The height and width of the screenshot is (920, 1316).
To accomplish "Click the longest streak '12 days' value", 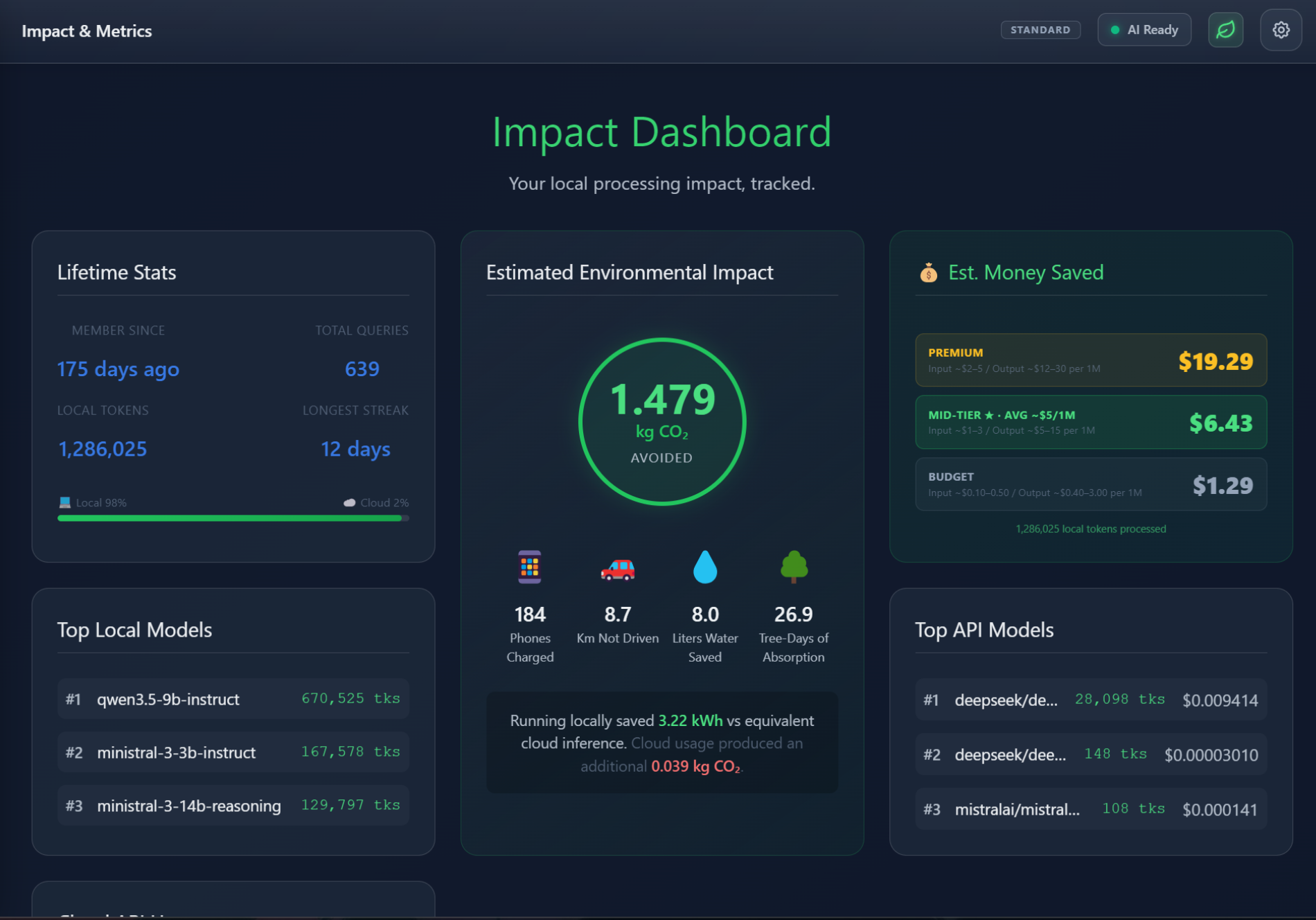I will [x=355, y=449].
